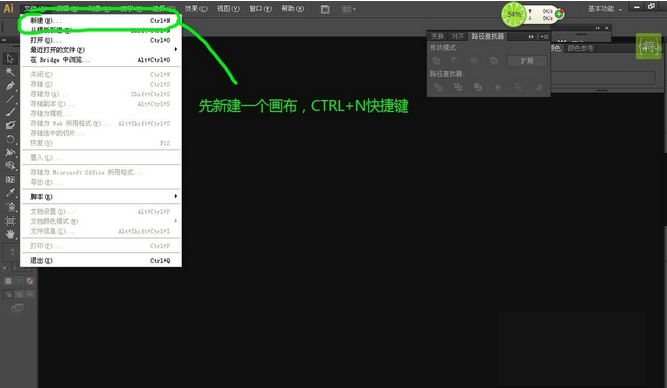The height and width of the screenshot is (388, 667).
Task: Click the green lime 54% widget
Action: [x=514, y=15]
